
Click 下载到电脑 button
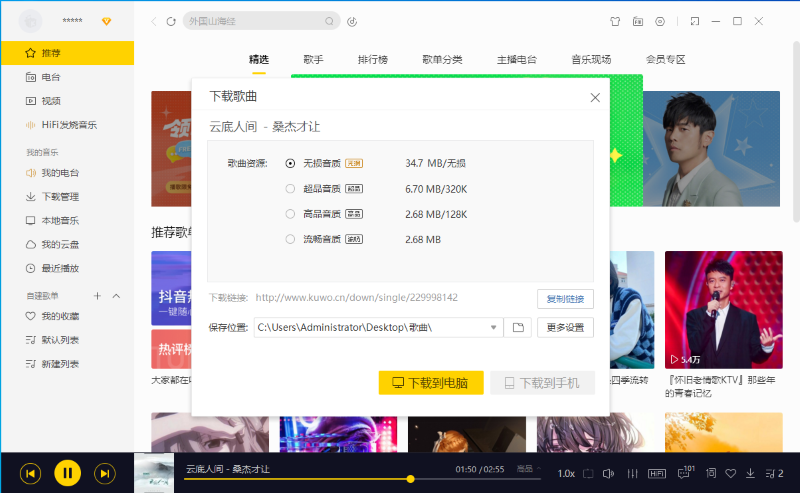coord(431,383)
